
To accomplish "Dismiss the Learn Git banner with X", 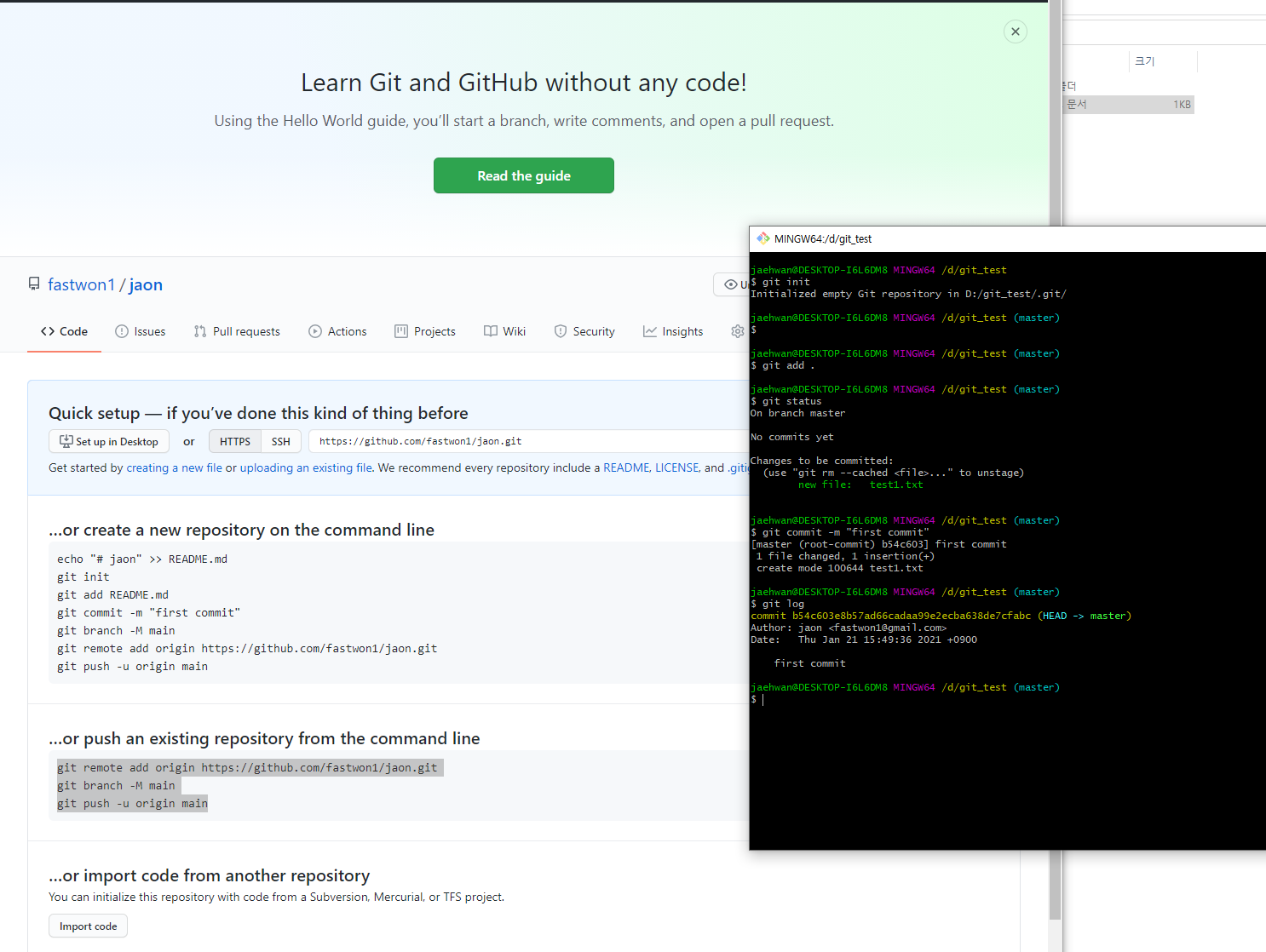I will pyautogui.click(x=1015, y=32).
